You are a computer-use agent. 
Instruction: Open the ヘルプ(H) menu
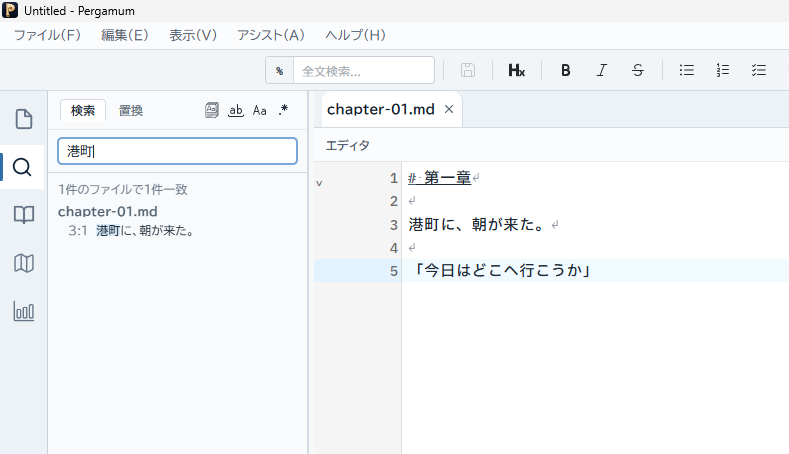click(x=355, y=35)
